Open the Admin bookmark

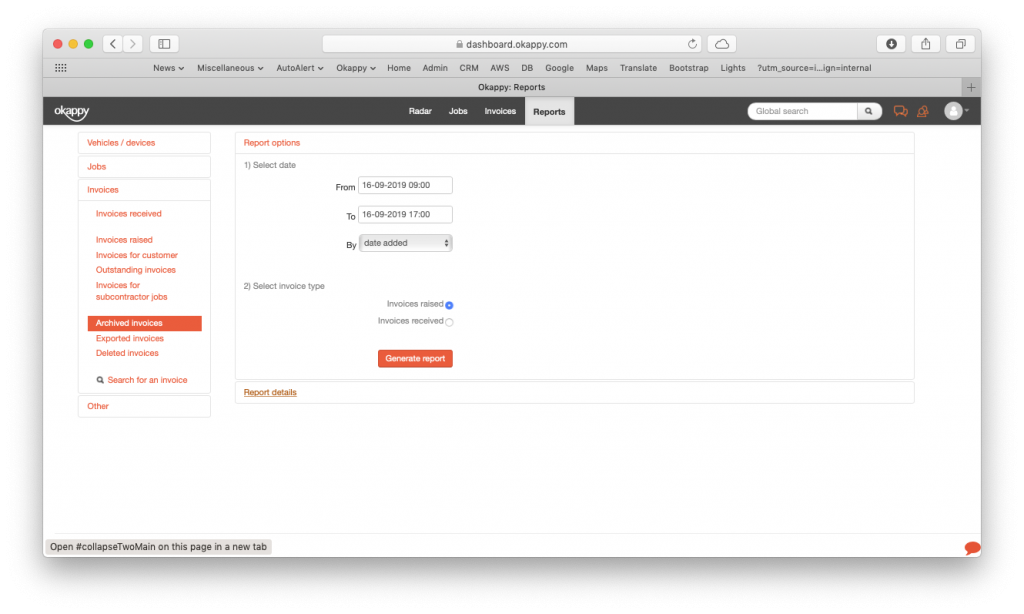(435, 68)
